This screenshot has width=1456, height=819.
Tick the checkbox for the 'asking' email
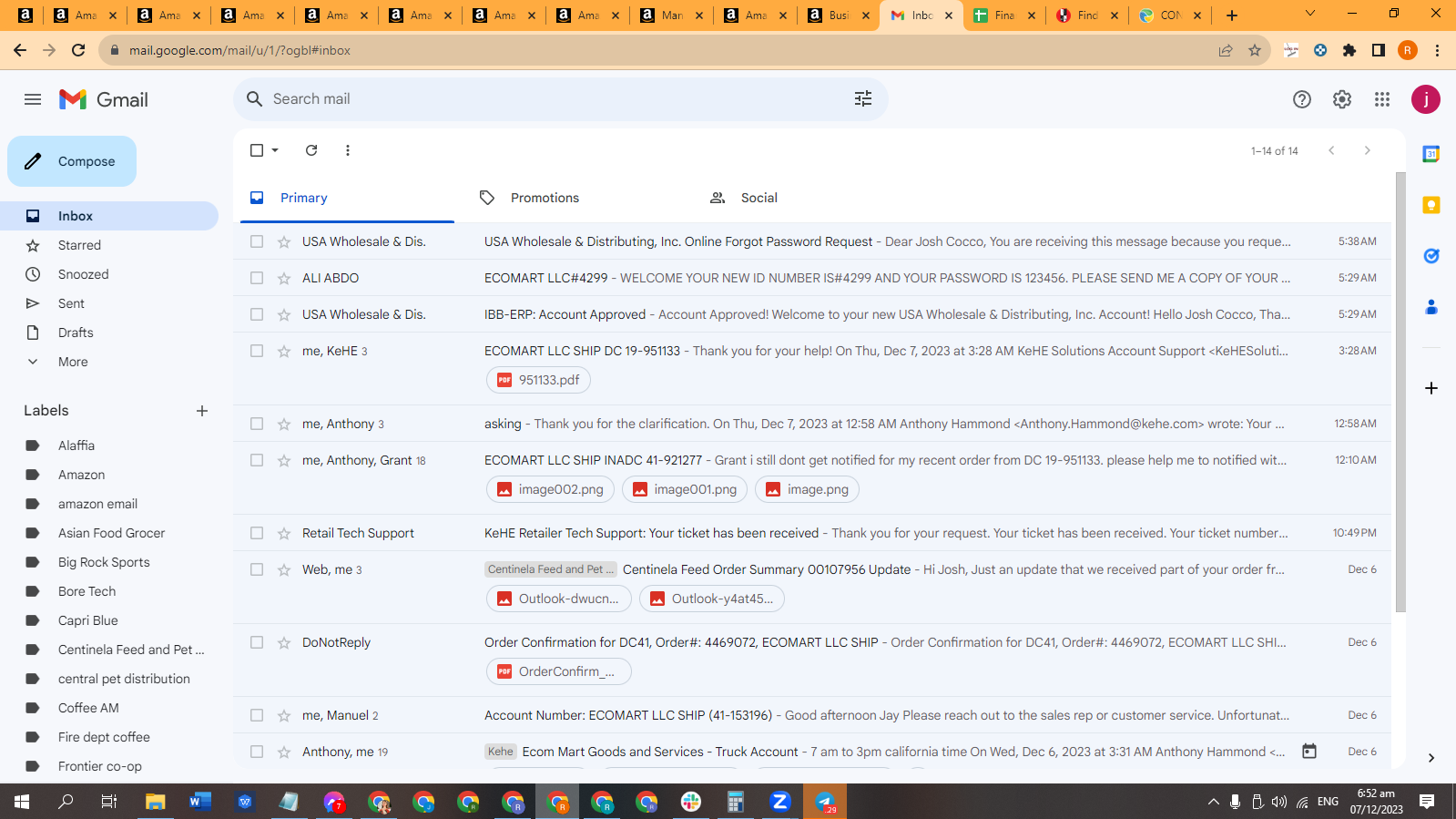point(257,424)
